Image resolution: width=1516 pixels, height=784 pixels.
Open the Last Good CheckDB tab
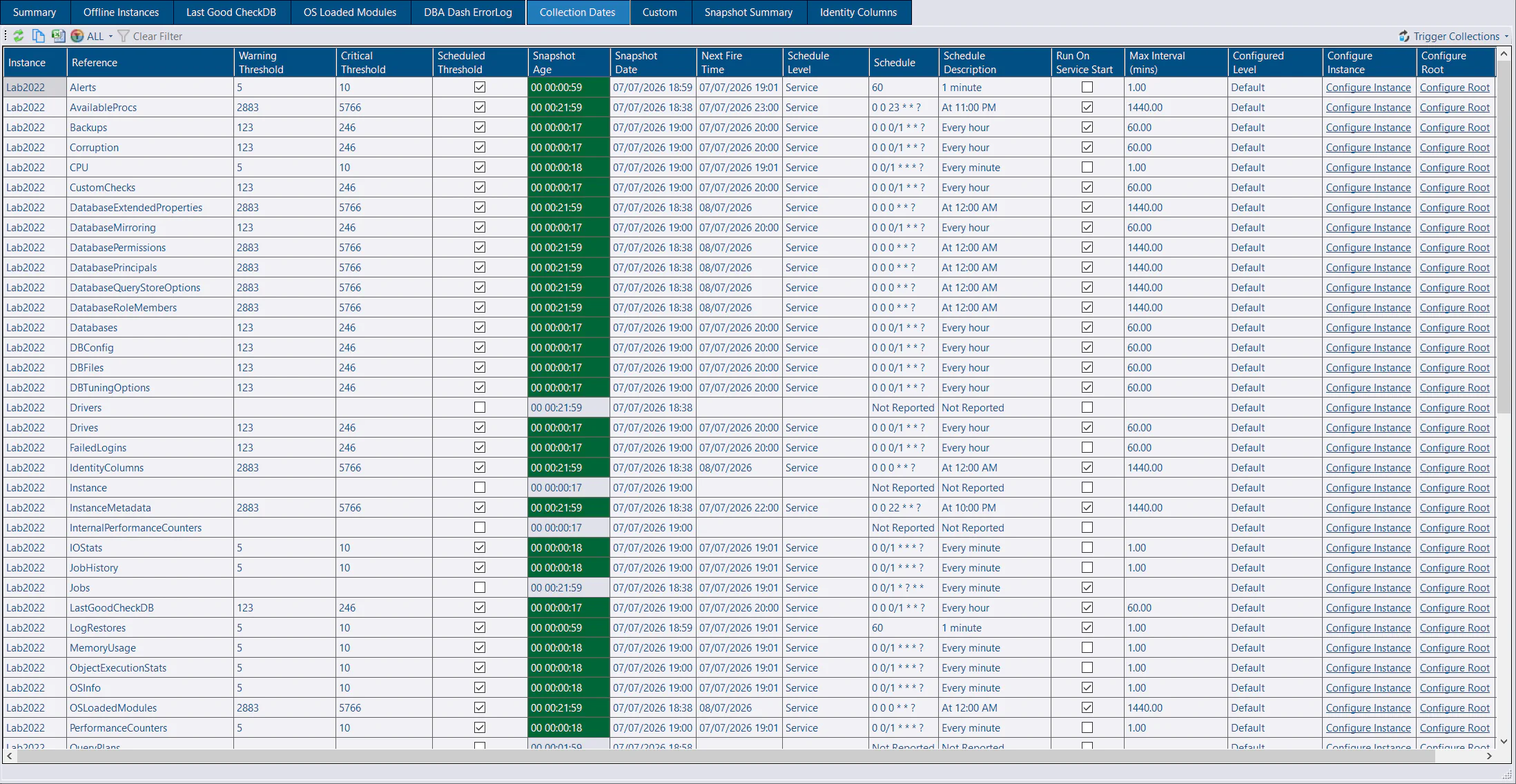click(x=231, y=12)
